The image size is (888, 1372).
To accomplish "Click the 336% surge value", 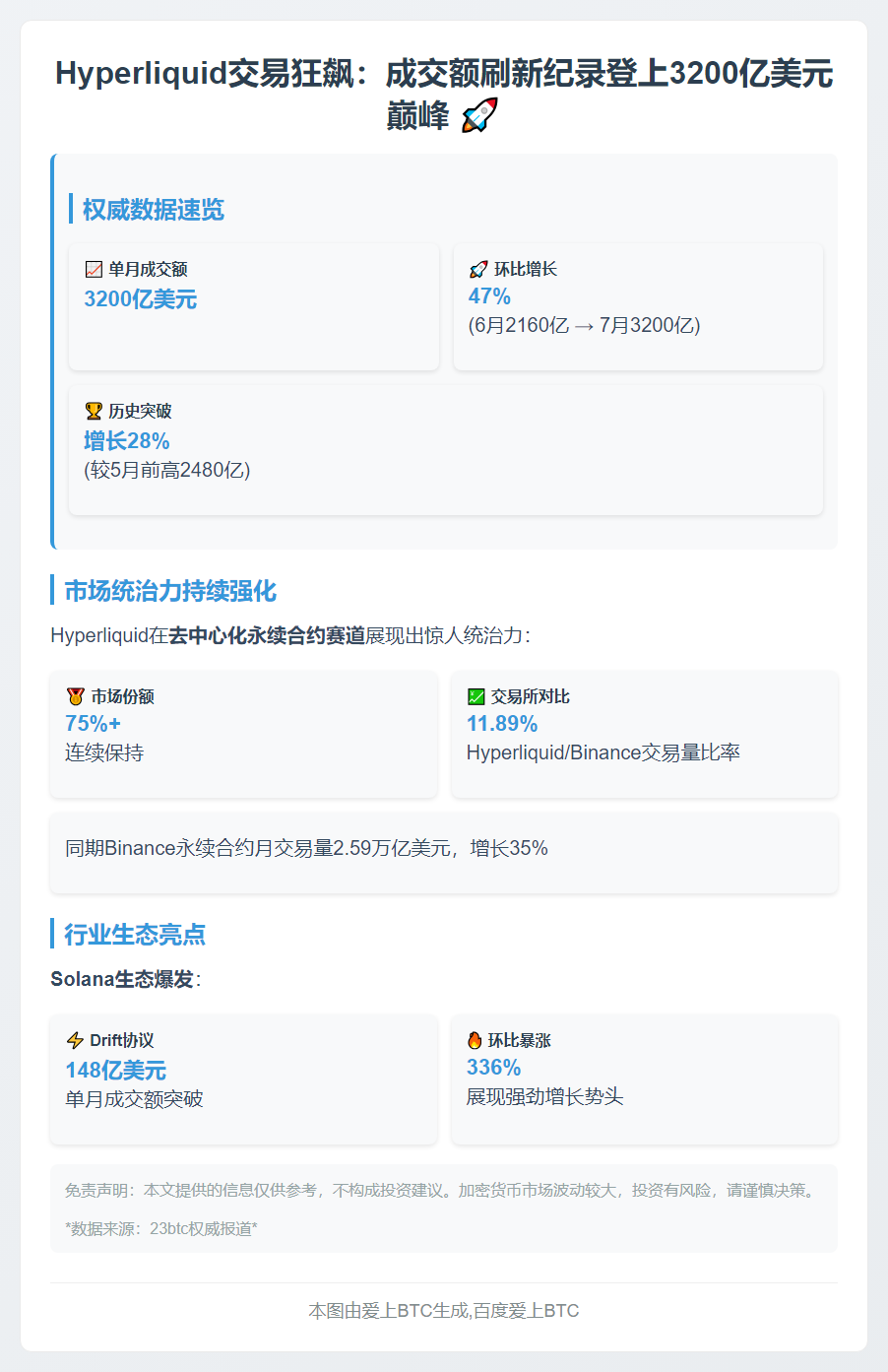I will pos(493,1068).
